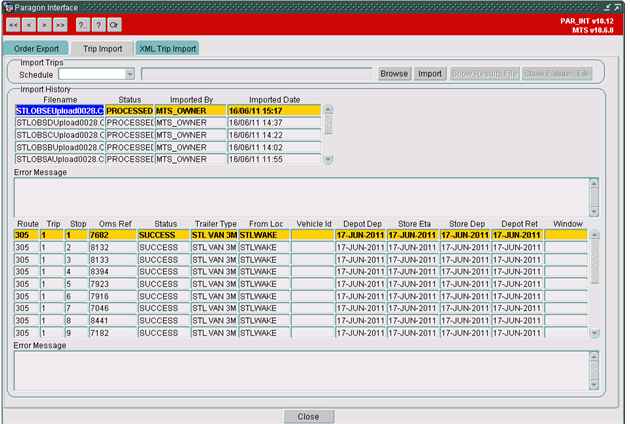Image resolution: width=630 pixels, height=424 pixels.
Task: Click the import file path field
Action: coord(257,74)
